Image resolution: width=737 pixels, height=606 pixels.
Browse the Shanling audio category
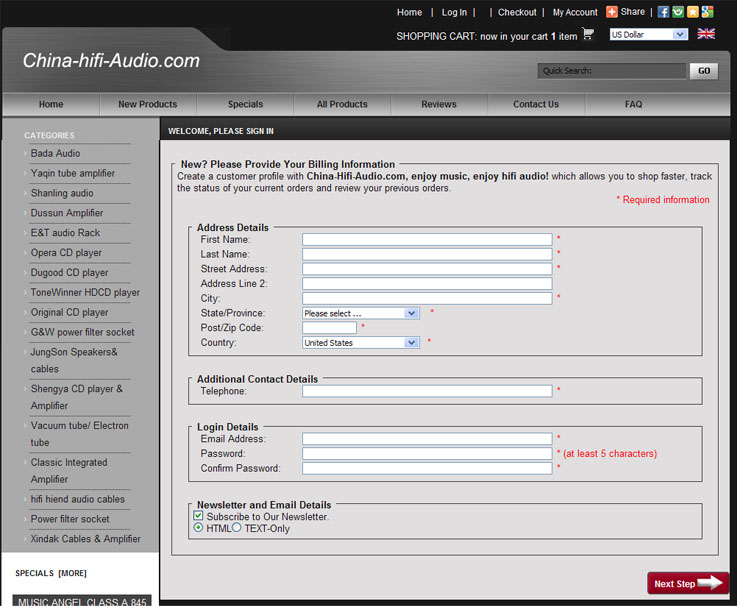point(62,193)
